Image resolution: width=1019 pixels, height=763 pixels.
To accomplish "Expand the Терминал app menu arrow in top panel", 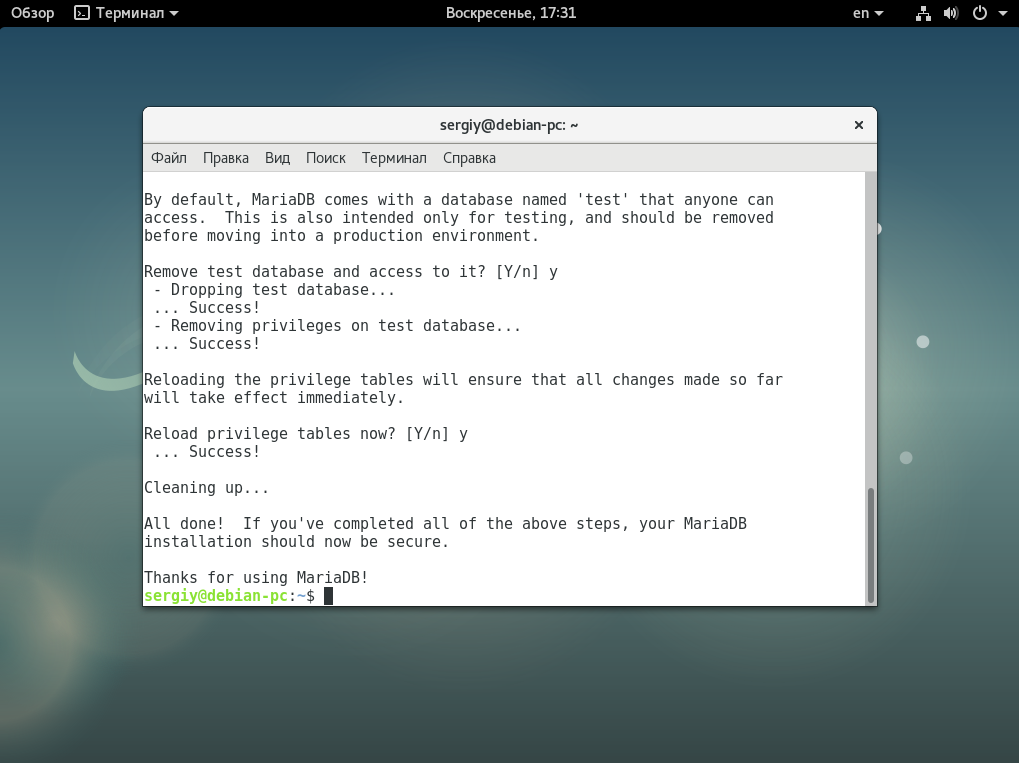I will [175, 14].
